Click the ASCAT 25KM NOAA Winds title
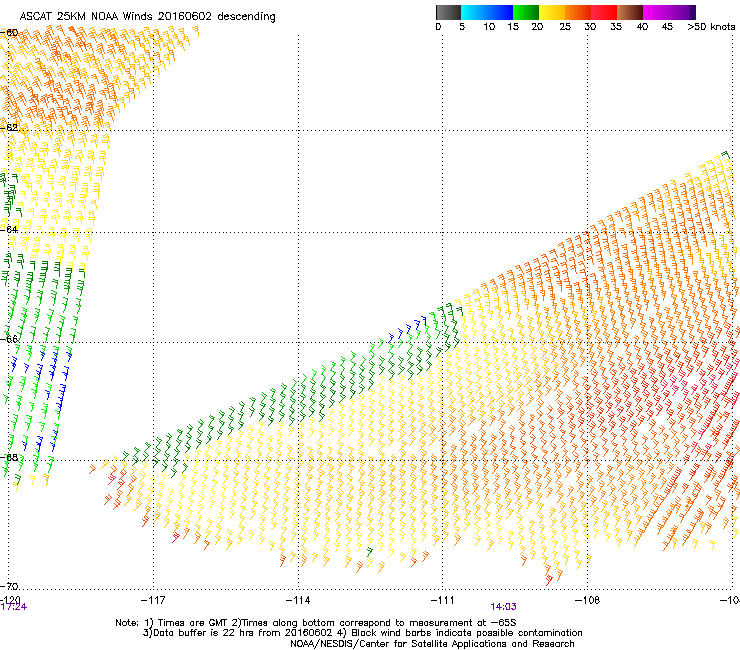This screenshot has width=740, height=650. click(147, 17)
